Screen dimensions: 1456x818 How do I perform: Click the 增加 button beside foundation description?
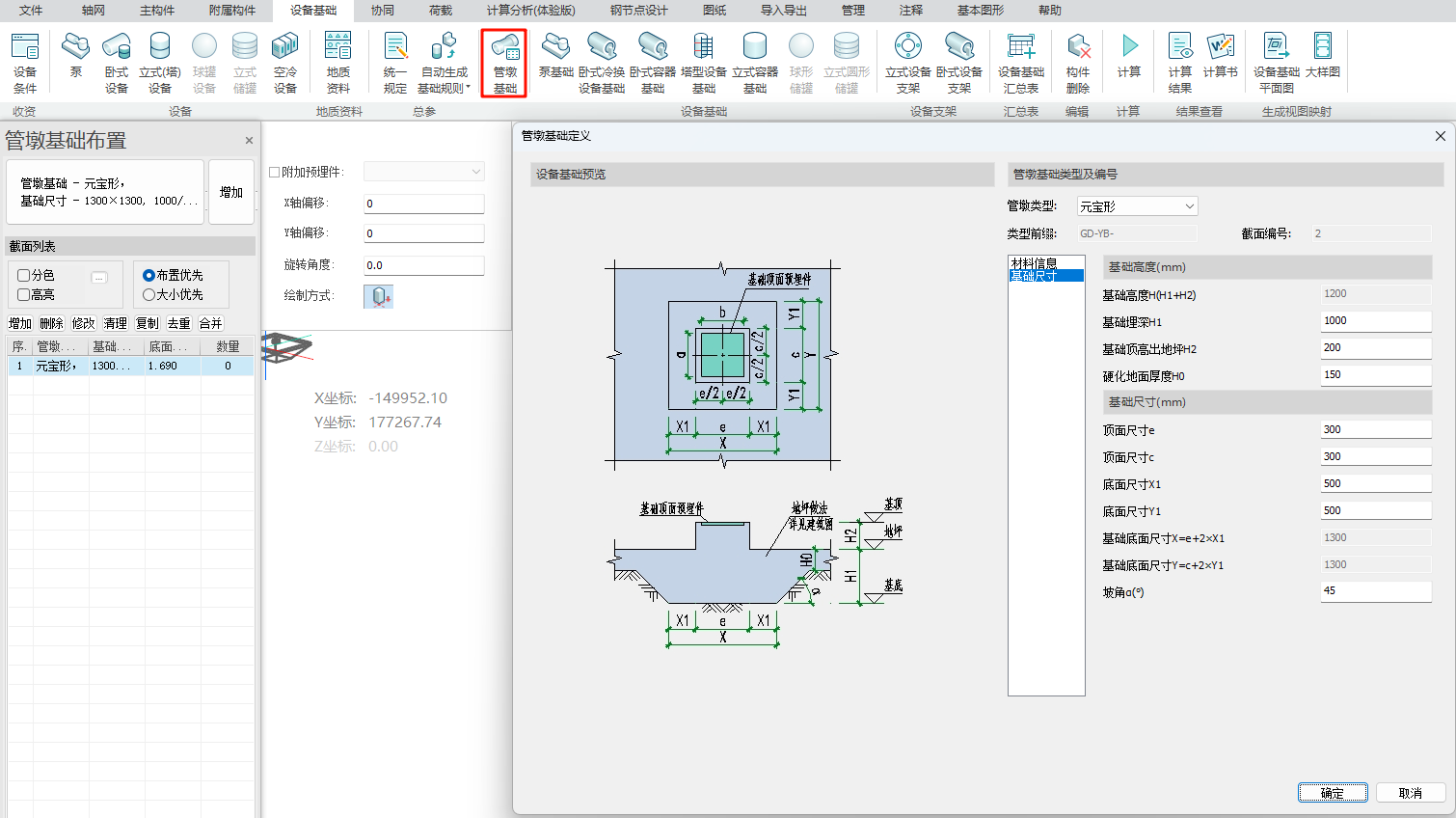(231, 193)
